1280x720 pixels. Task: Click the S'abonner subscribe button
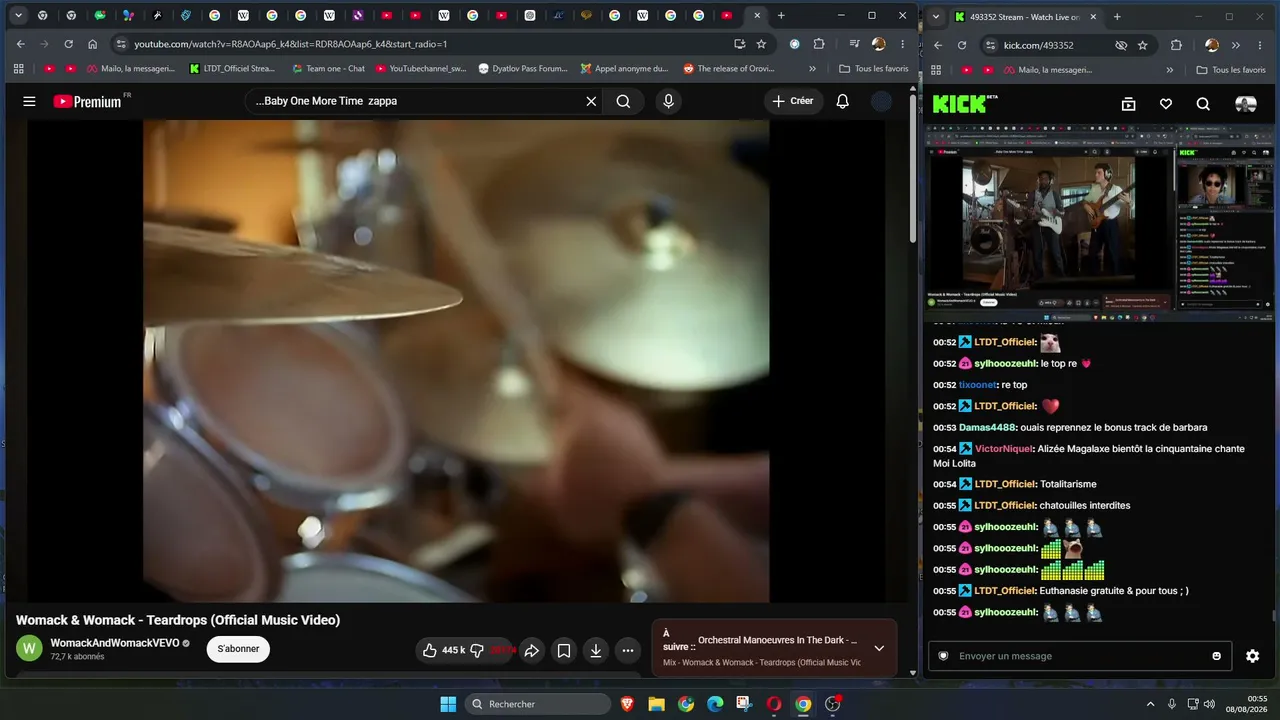pyautogui.click(x=238, y=649)
